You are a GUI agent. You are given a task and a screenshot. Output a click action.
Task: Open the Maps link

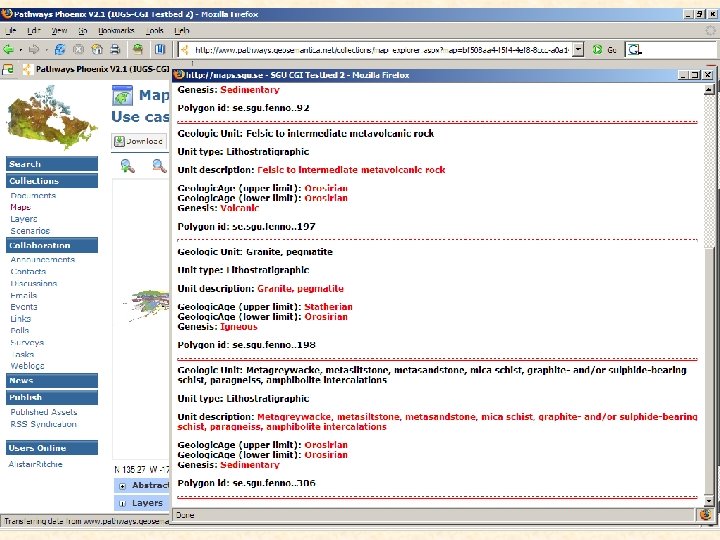coord(20,207)
